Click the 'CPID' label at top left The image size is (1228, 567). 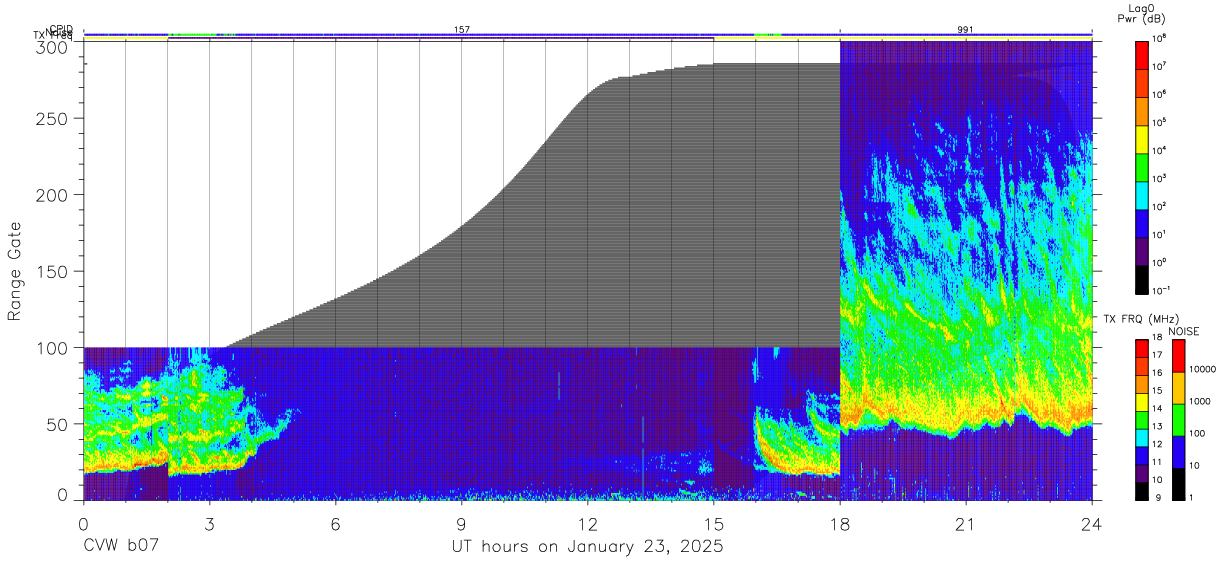60,30
